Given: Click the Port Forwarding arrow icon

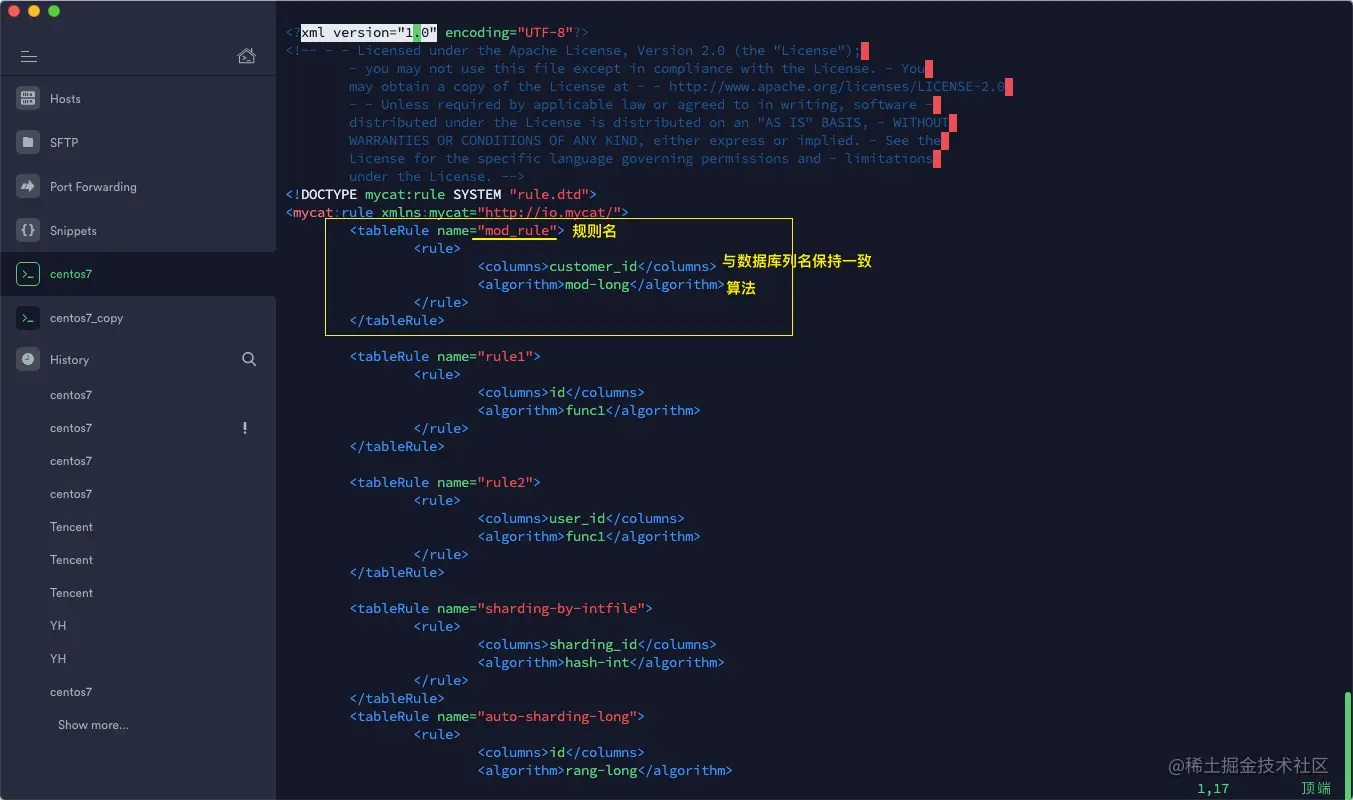Looking at the screenshot, I should pos(28,186).
